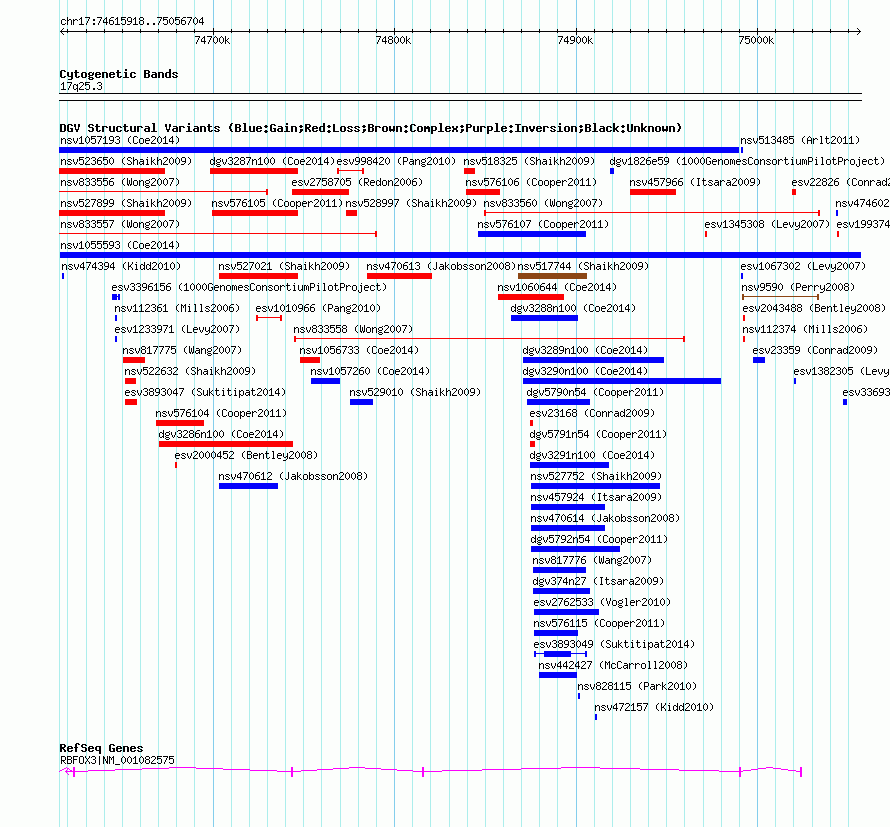Select esv3396156 1000GenomesConsortiumPilotProject label
The width and height of the screenshot is (890, 827).
[x=249, y=287]
